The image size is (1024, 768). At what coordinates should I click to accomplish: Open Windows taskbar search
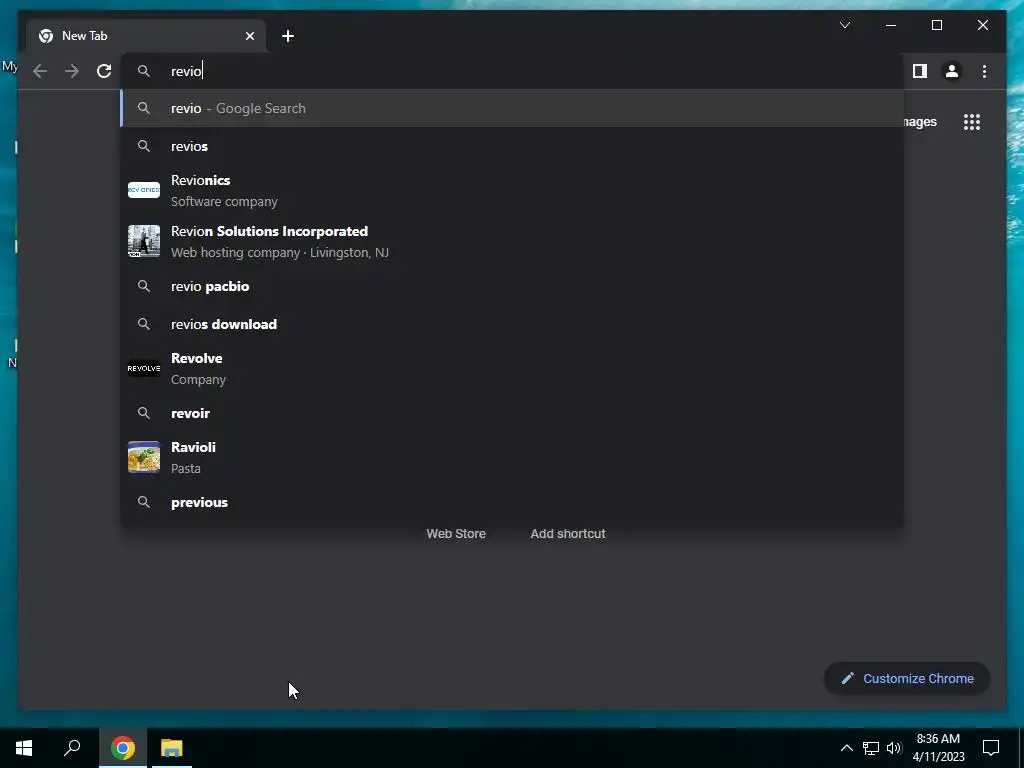click(72, 748)
